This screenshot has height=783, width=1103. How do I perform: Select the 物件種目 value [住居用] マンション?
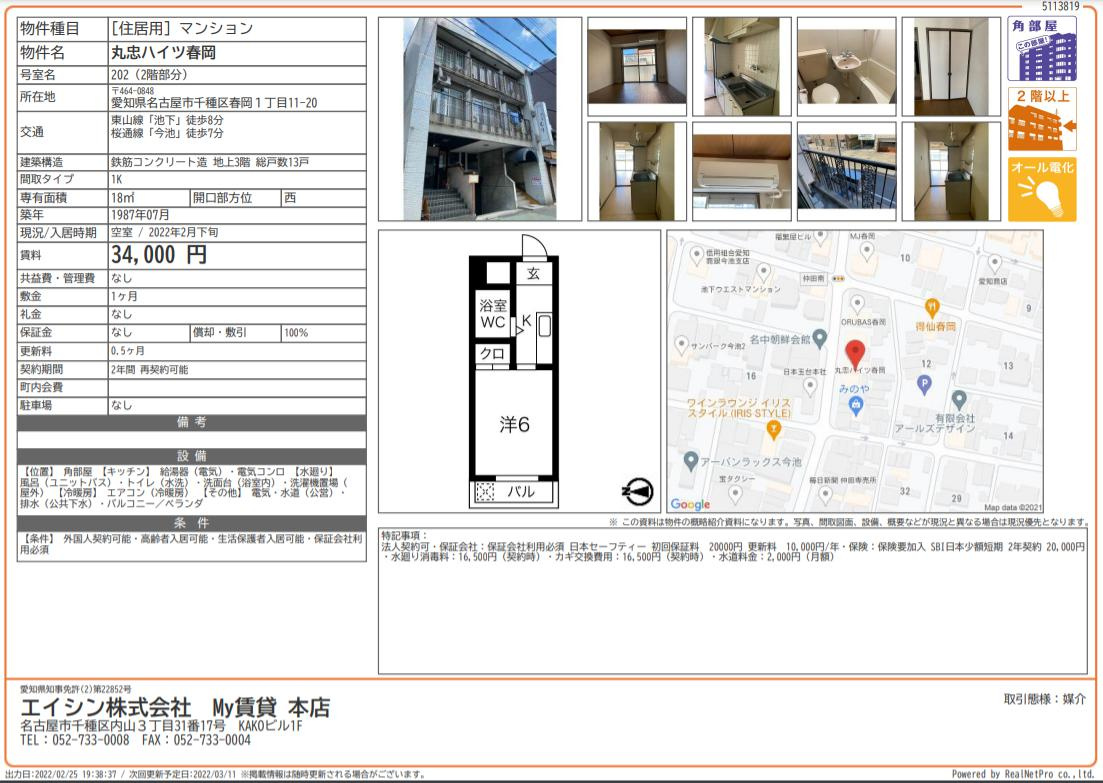181,29
